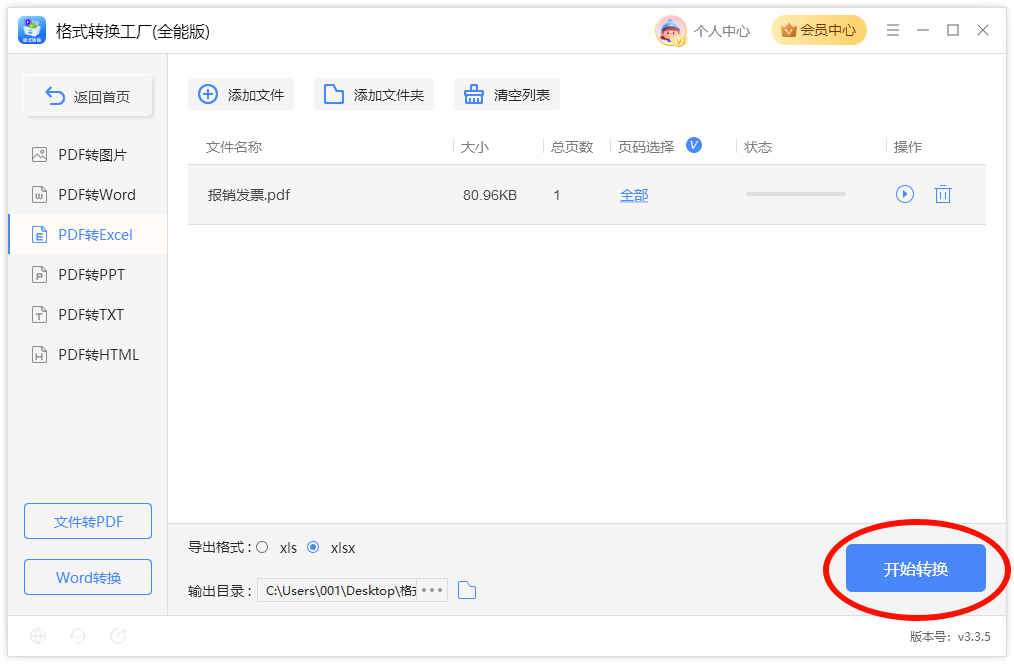This screenshot has height=664, width=1014.
Task: Click 个人中心 label
Action: coord(722,31)
